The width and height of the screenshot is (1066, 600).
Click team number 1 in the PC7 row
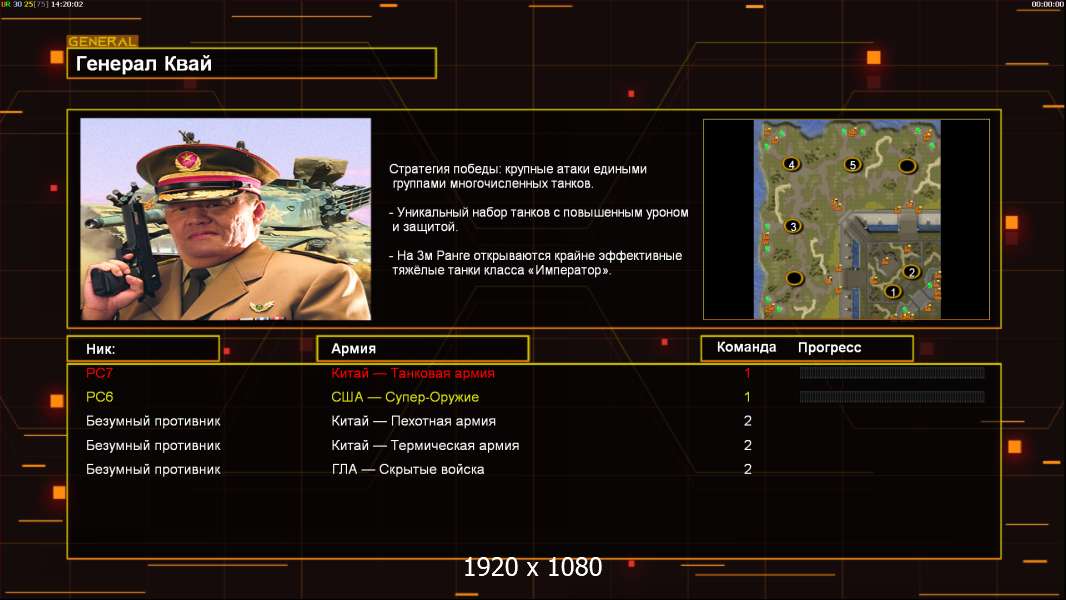(x=747, y=373)
